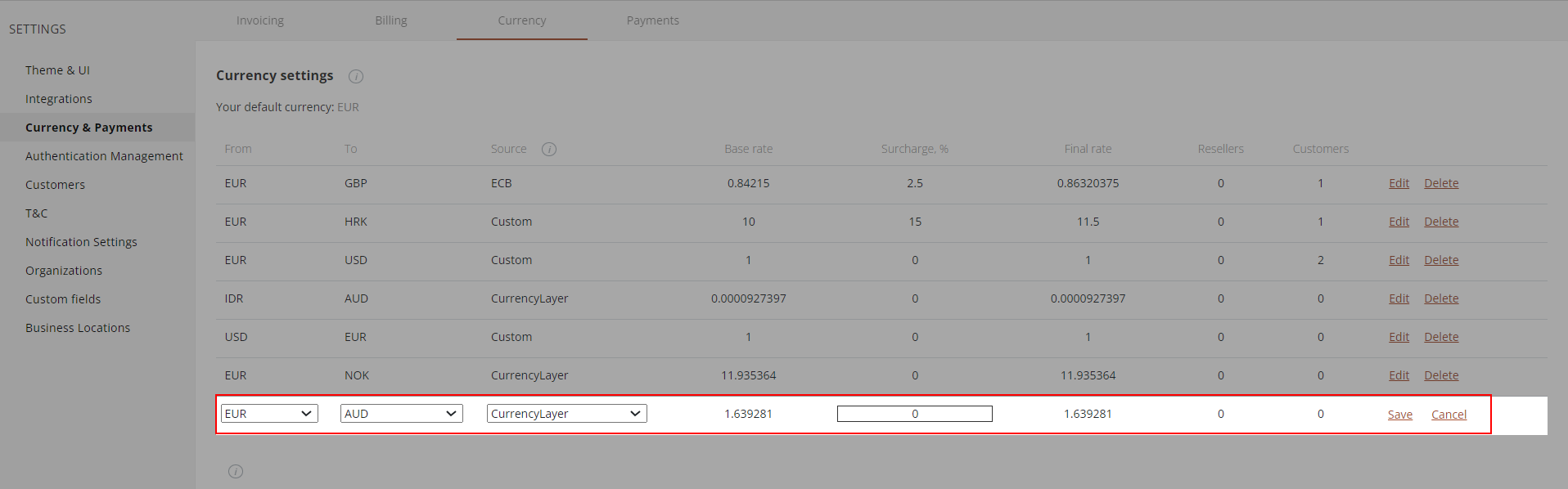Click the ECB source cell
Viewport: 1568px width, 489px height.
(x=501, y=183)
